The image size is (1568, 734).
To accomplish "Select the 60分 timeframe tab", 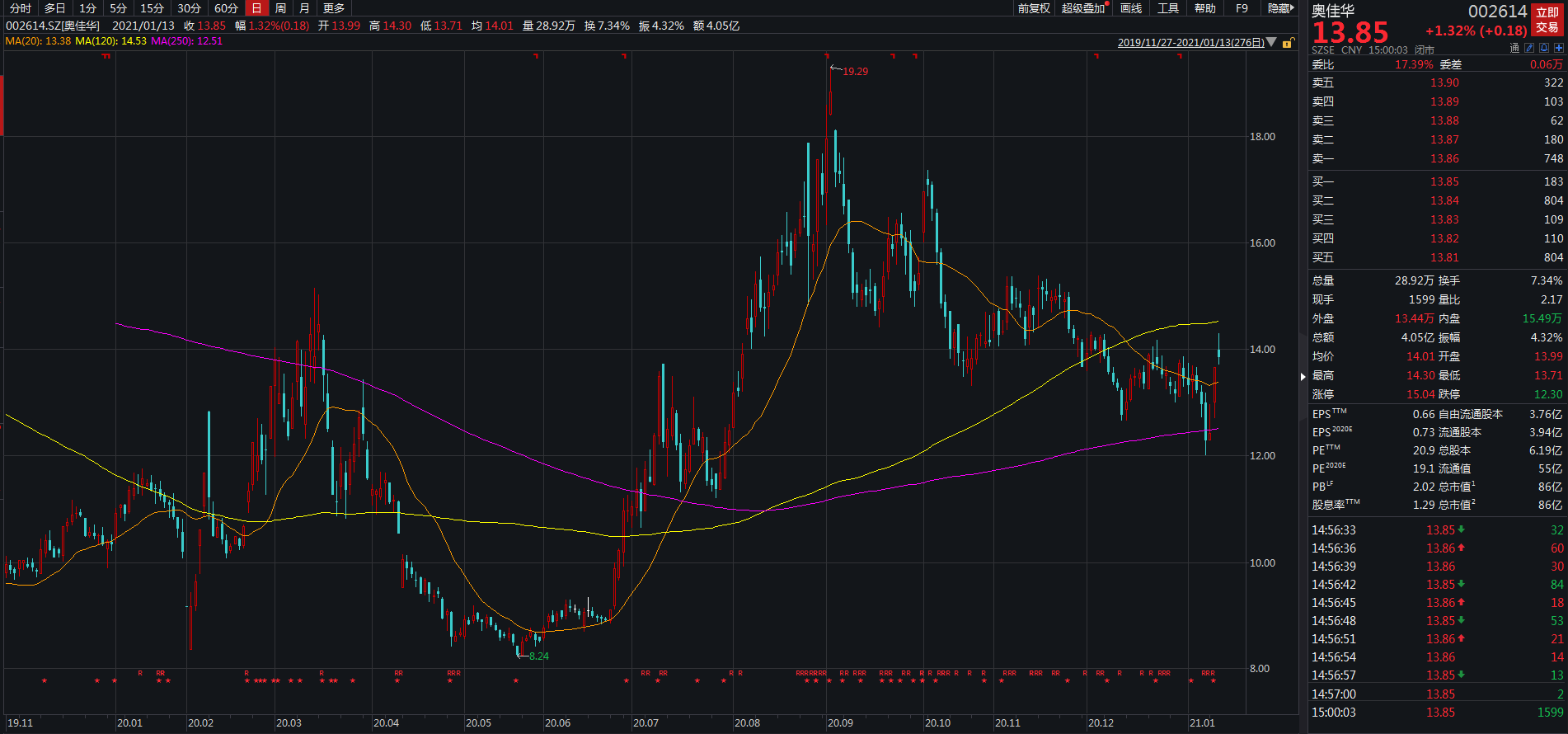I will point(226,8).
